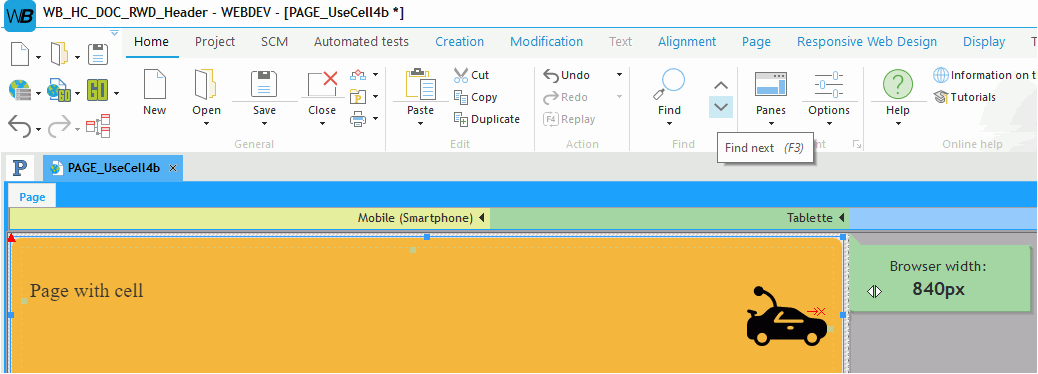The height and width of the screenshot is (374, 1038).
Task: Open the Undo history dropdown arrow
Action: coord(619,75)
